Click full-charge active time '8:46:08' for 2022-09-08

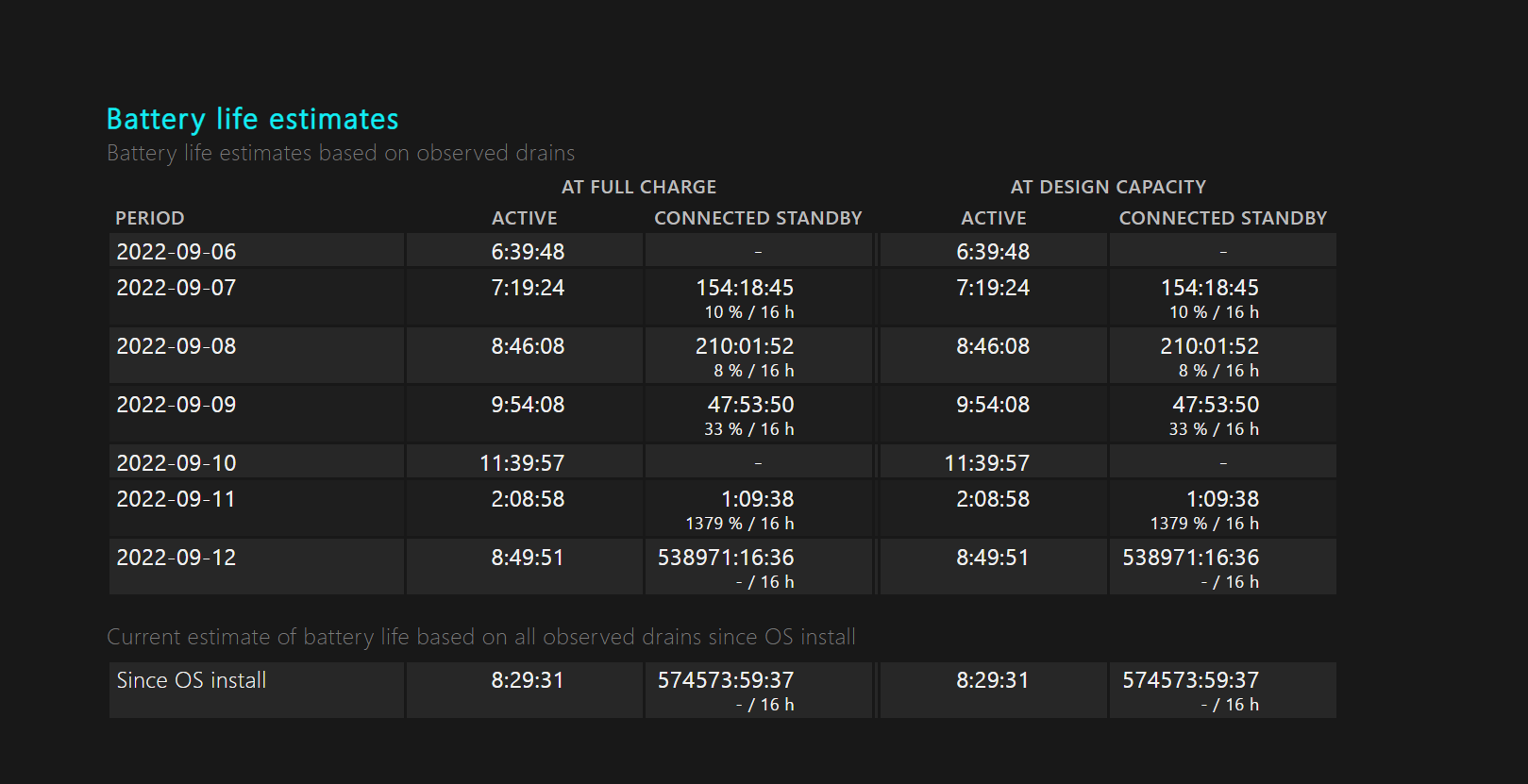click(528, 346)
